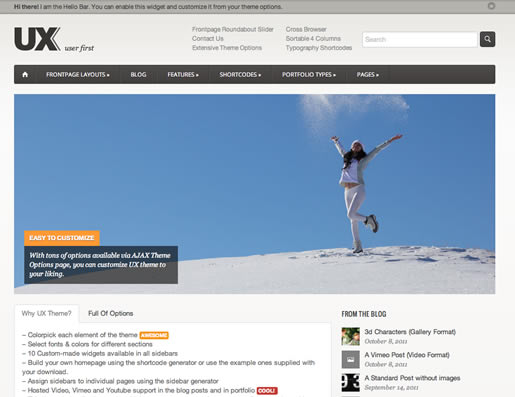Open the 3d Characters (Gallery Format) post
515x397 pixels.
click(410, 332)
